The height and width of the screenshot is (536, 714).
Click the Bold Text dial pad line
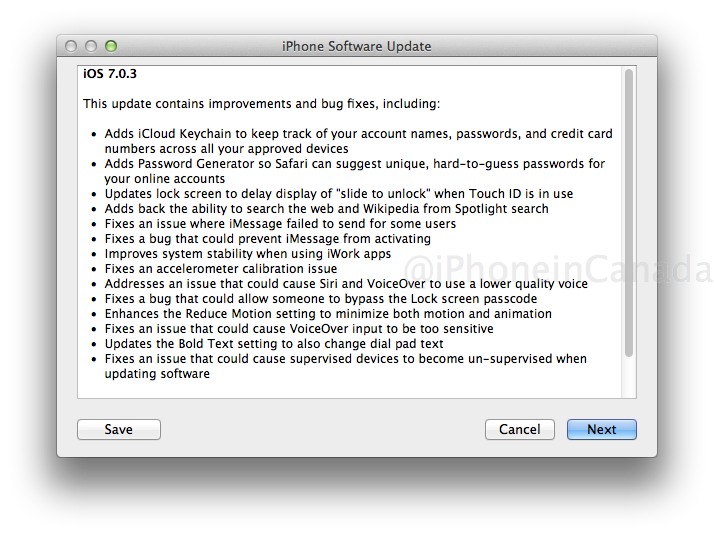click(x=274, y=344)
